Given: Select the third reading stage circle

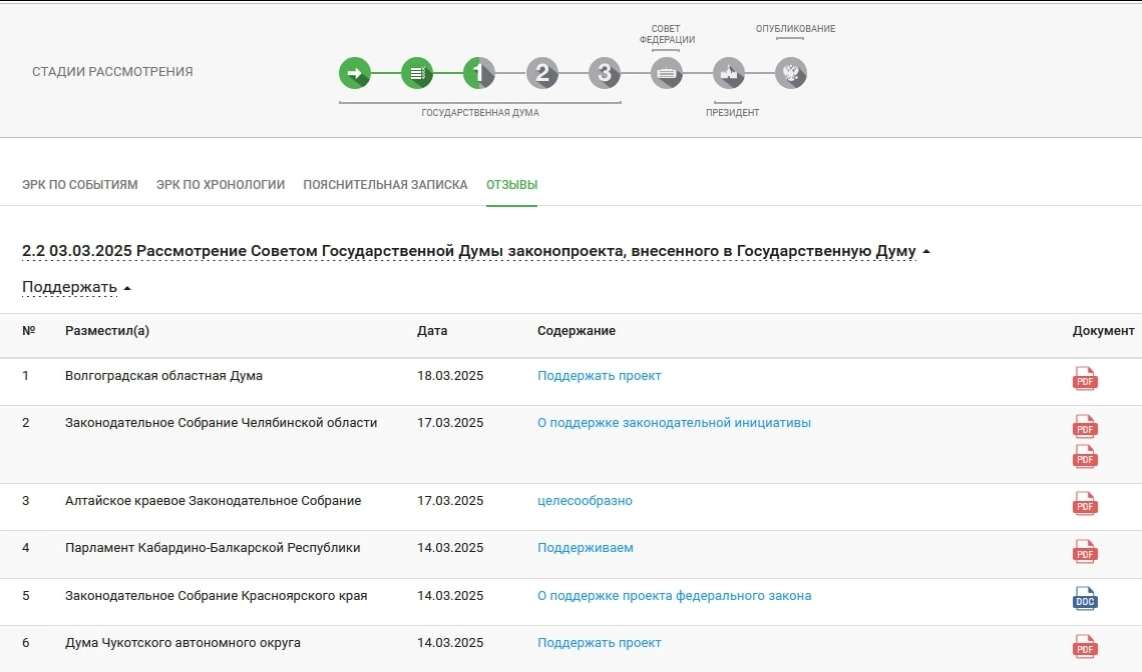Looking at the screenshot, I should [x=604, y=73].
